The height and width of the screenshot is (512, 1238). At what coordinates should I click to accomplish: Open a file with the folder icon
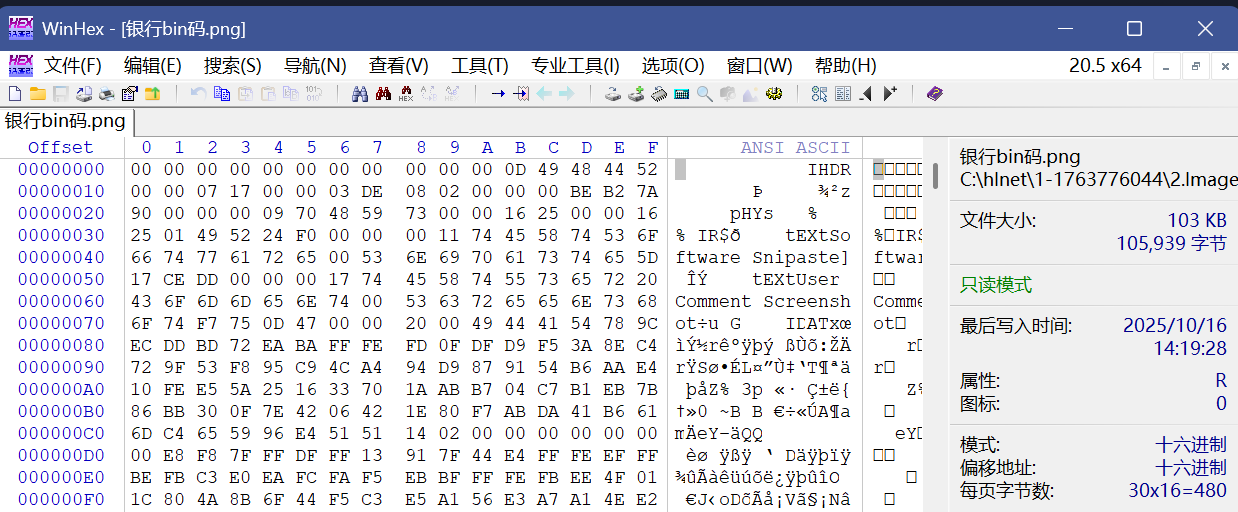[37, 94]
